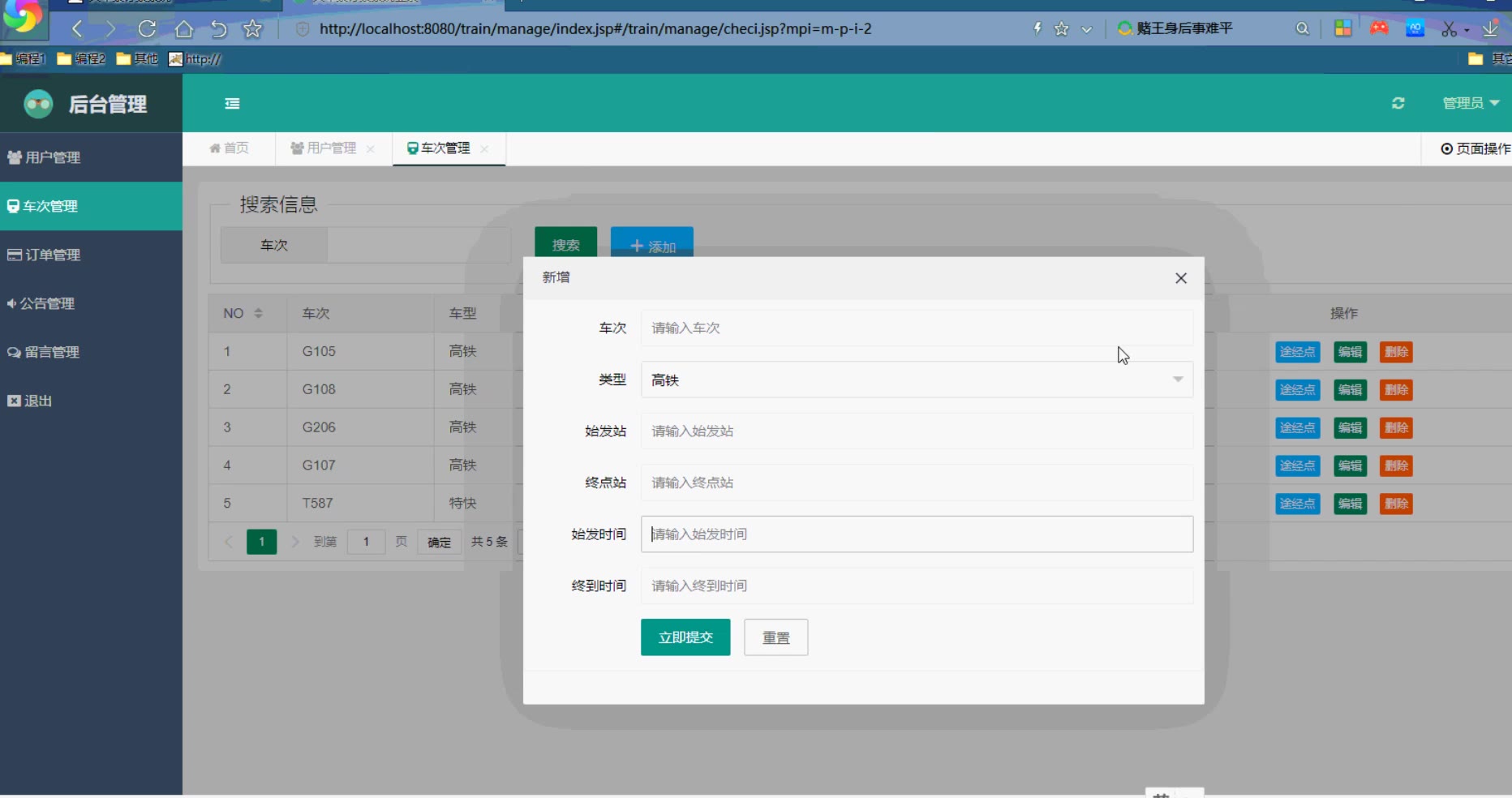This screenshot has height=798, width=1512.
Task: Toggle the sidebar with the hamburger icon
Action: [232, 103]
